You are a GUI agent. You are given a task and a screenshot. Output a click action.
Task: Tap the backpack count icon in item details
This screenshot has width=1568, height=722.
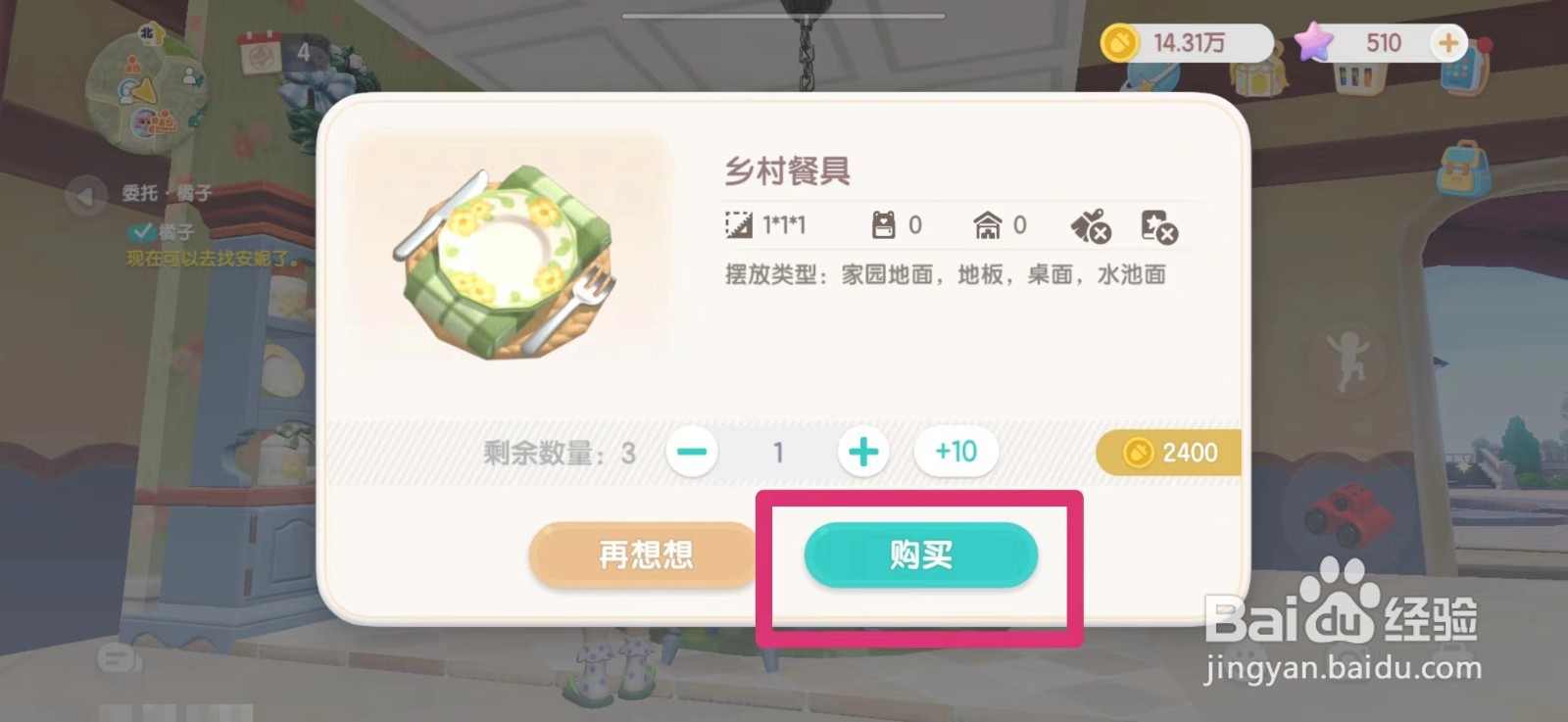point(883,225)
